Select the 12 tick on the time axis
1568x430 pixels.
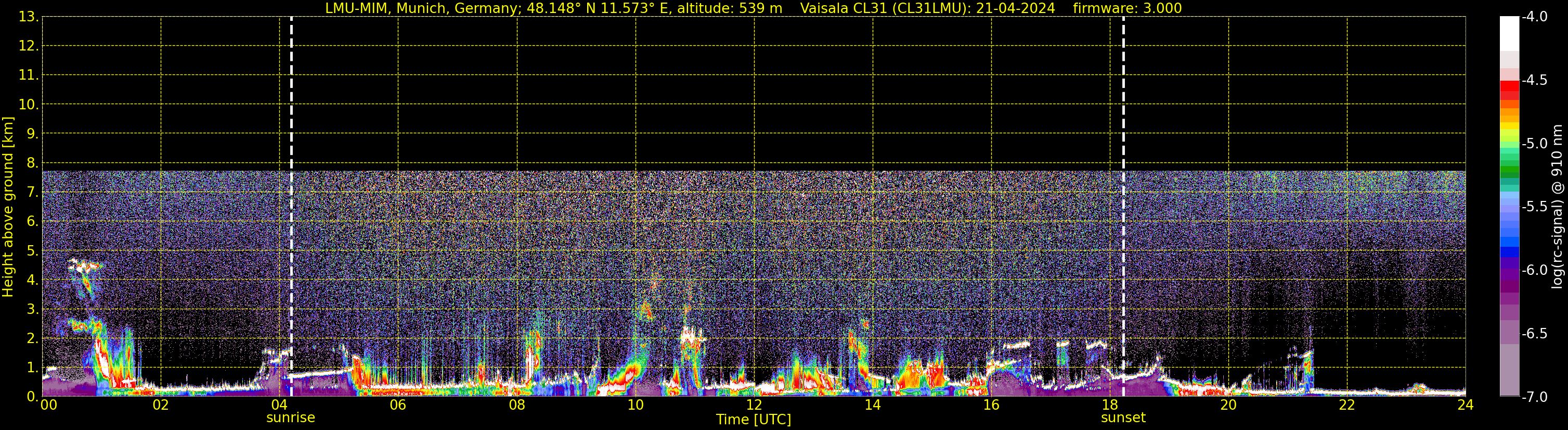click(754, 406)
